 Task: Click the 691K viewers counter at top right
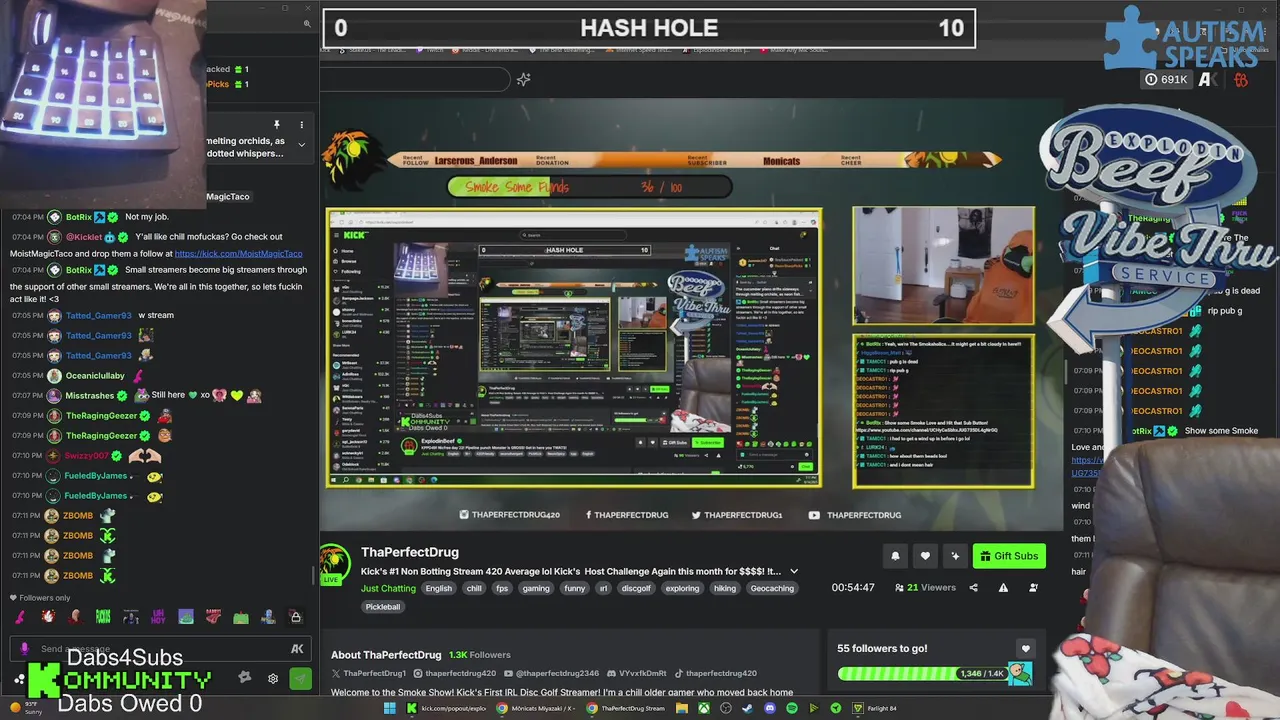pos(1167,79)
